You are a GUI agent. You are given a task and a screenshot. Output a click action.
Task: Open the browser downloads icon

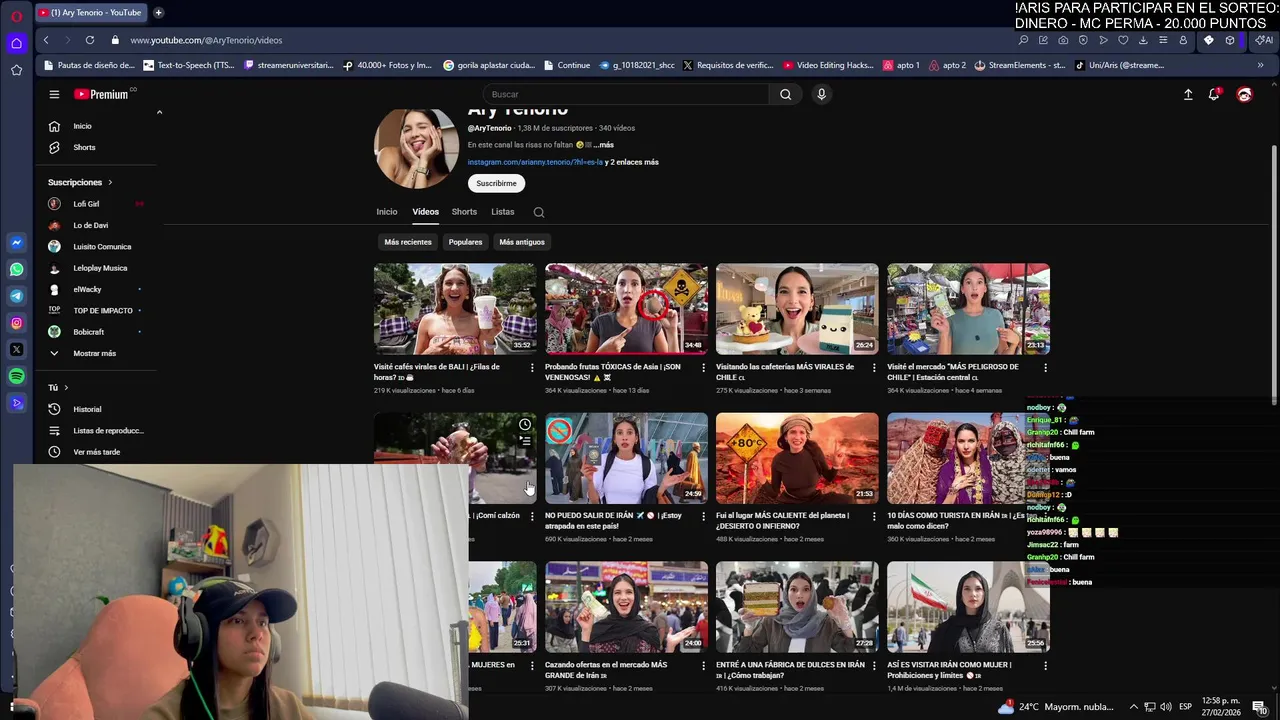(x=1143, y=40)
